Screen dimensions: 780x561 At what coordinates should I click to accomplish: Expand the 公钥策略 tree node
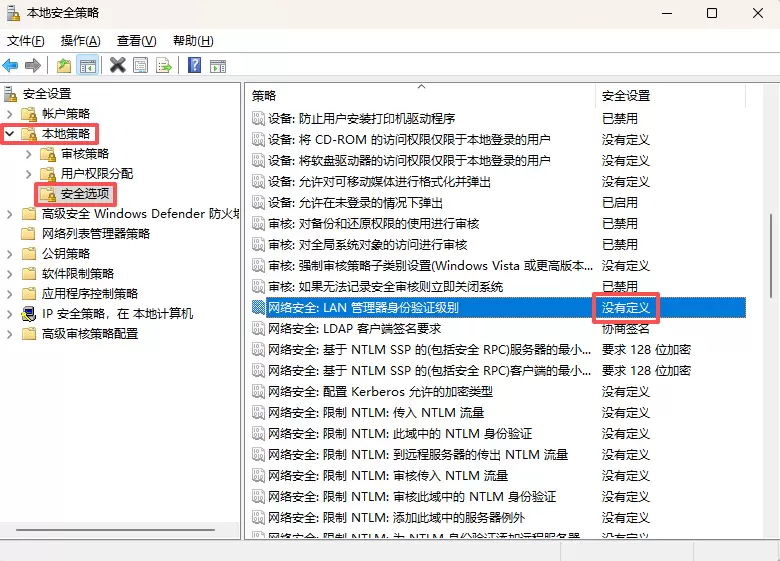click(10, 253)
